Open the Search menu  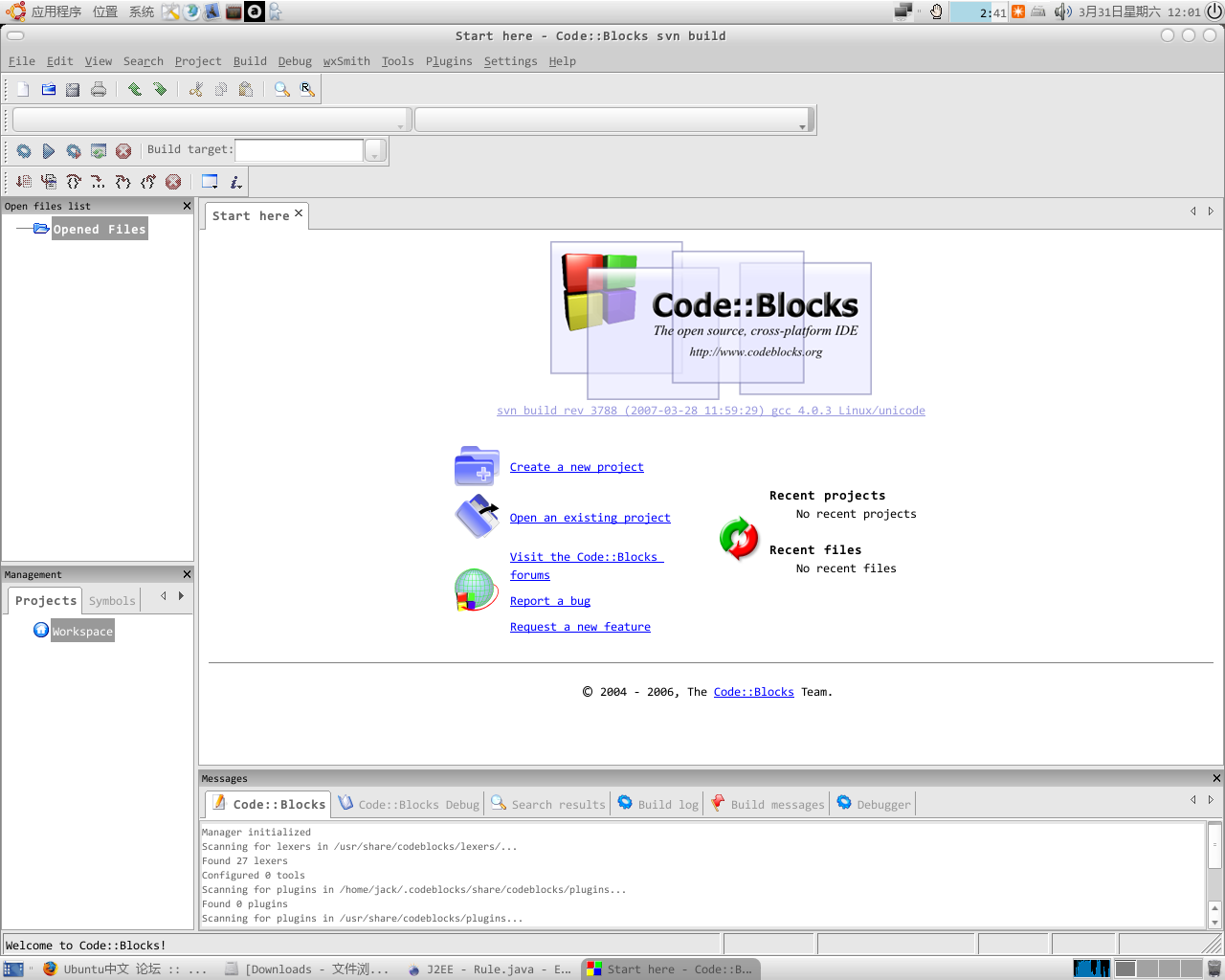click(x=144, y=61)
